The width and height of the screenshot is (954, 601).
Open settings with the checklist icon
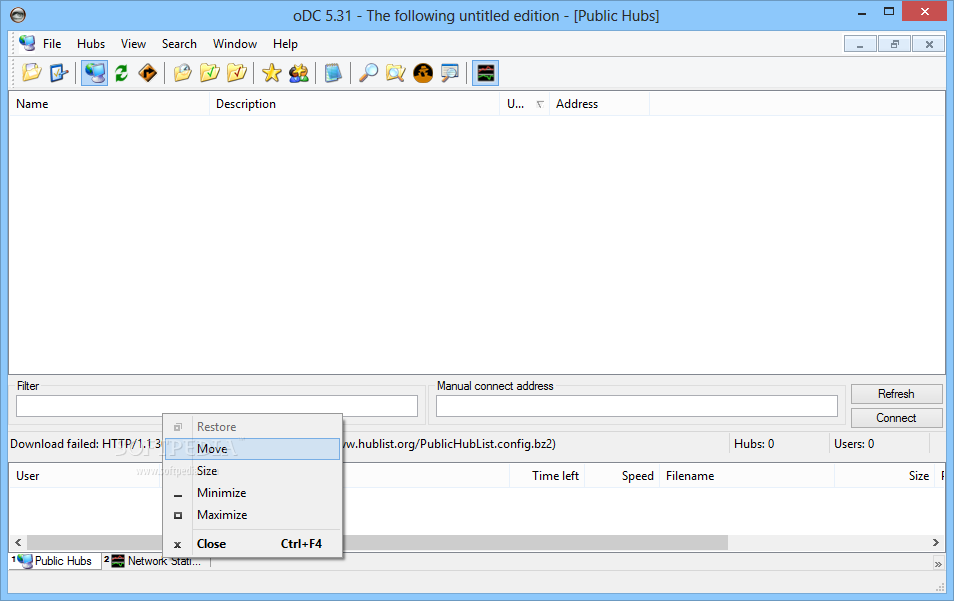point(59,73)
